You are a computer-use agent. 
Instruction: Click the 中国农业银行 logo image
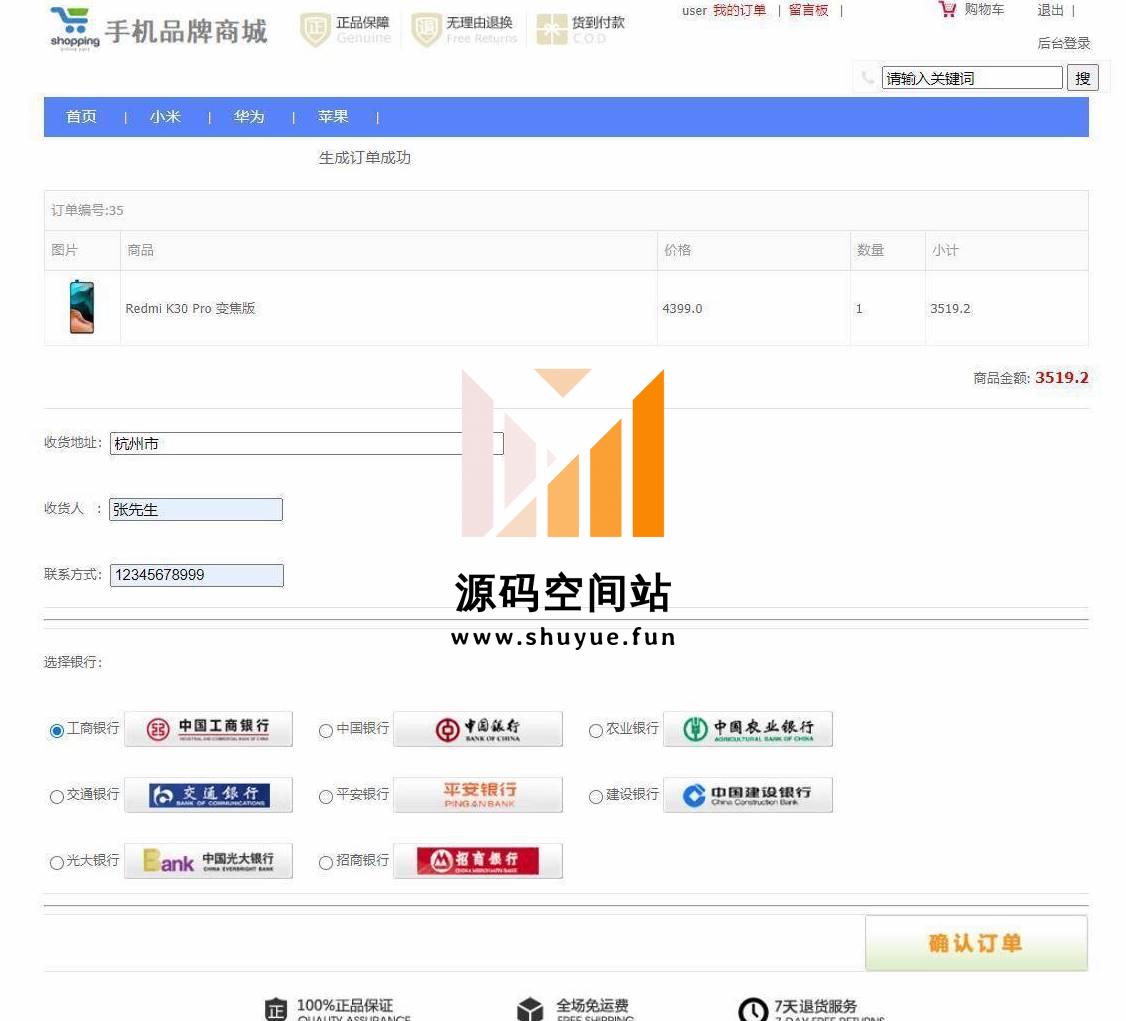pyautogui.click(x=748, y=729)
